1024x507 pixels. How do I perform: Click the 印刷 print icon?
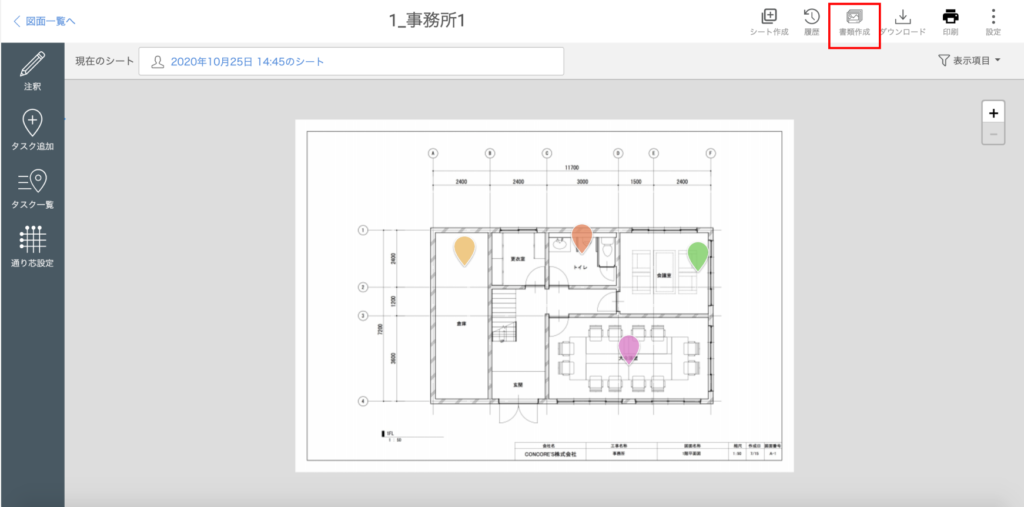950,21
